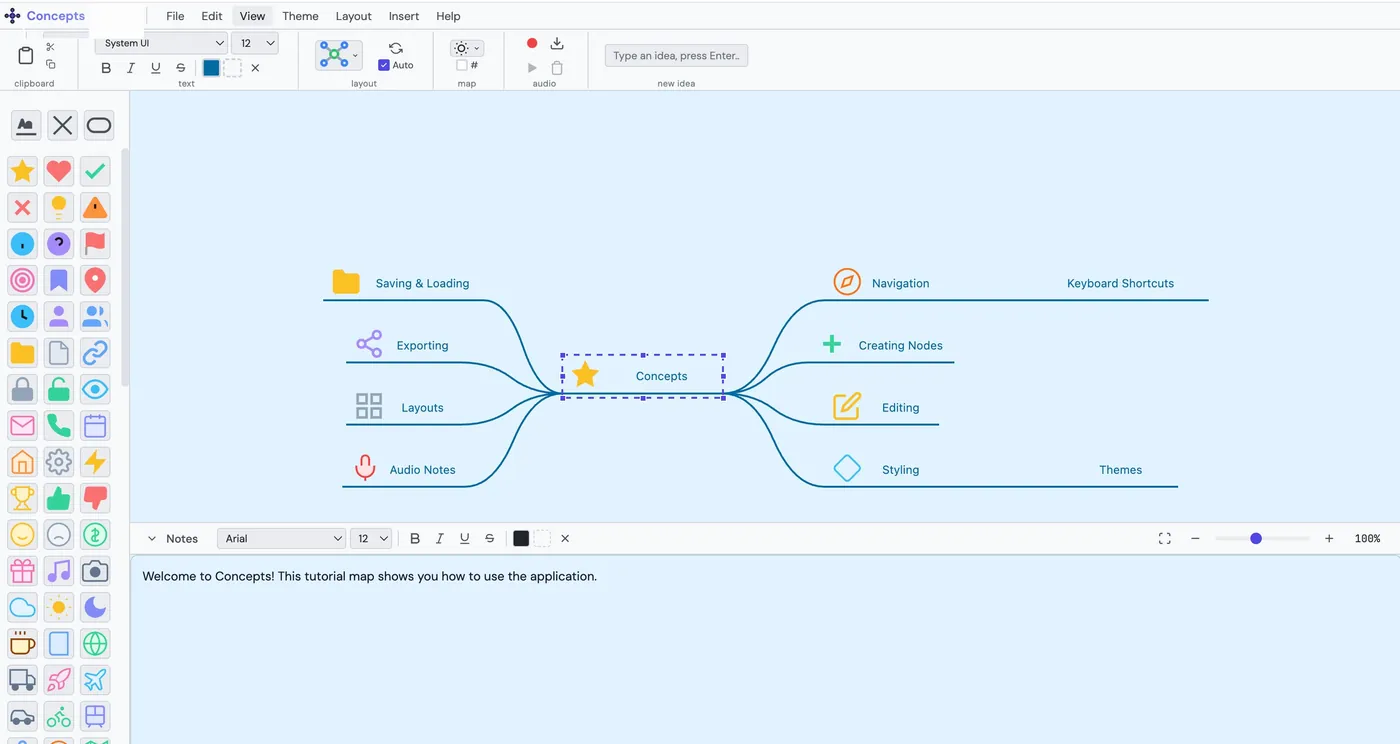Pick the blue clock icon from the palette
This screenshot has height=744, width=1400.
click(22, 316)
